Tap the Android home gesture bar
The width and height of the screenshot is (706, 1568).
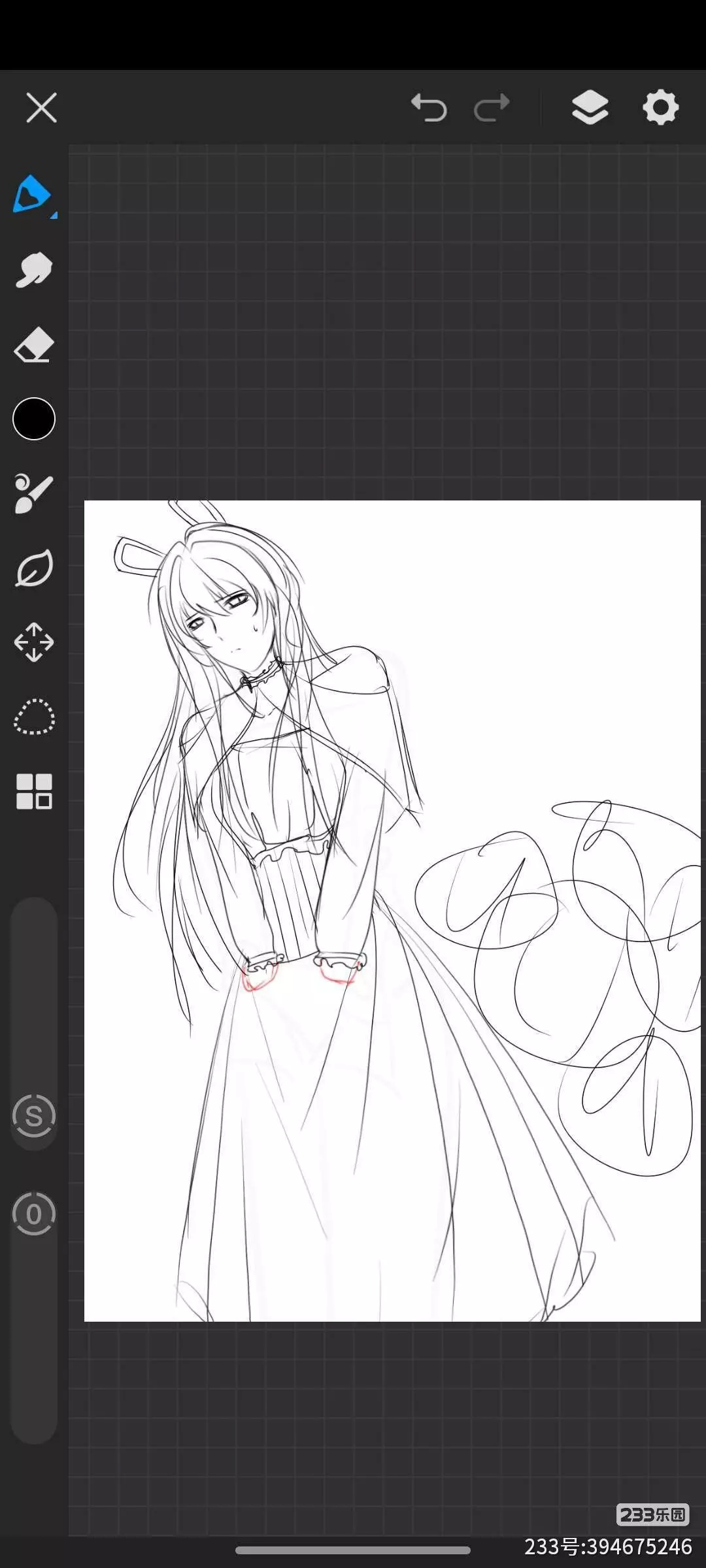pos(353,1550)
